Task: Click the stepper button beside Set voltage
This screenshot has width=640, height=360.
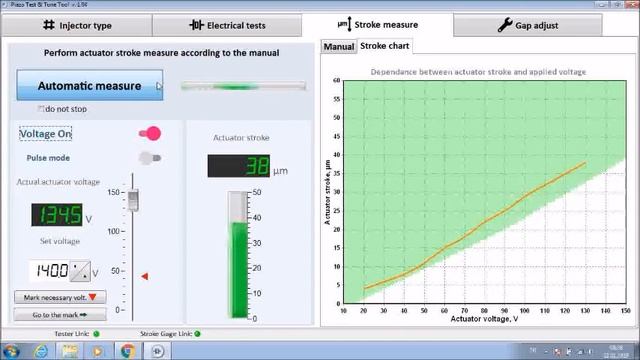Action: [80, 271]
